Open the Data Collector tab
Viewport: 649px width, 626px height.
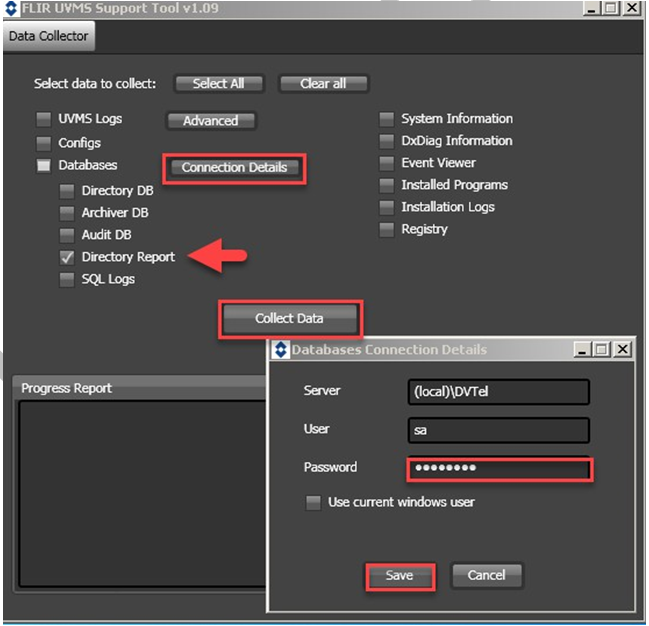(x=48, y=36)
